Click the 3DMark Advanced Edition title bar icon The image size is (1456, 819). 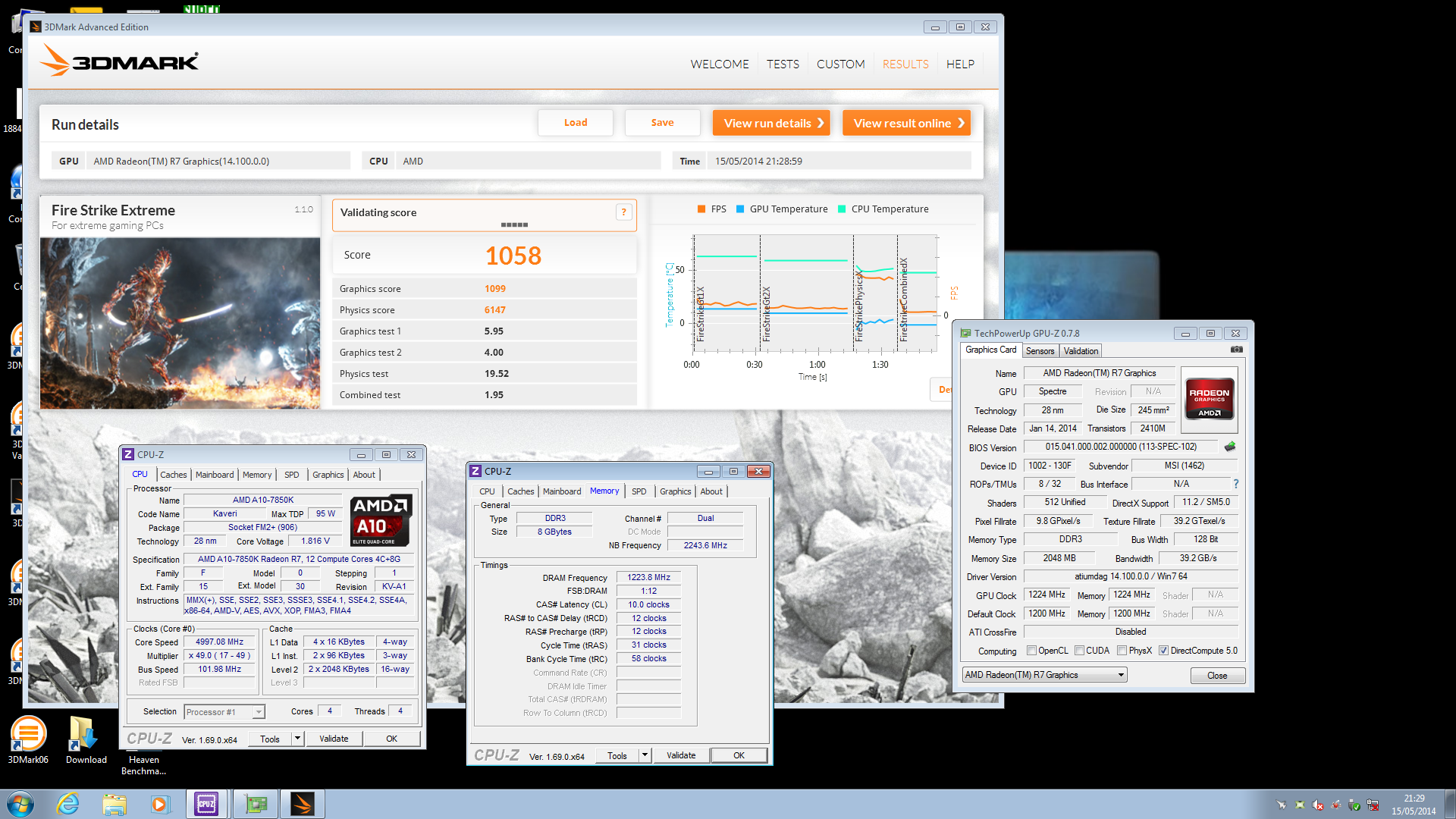(36, 27)
